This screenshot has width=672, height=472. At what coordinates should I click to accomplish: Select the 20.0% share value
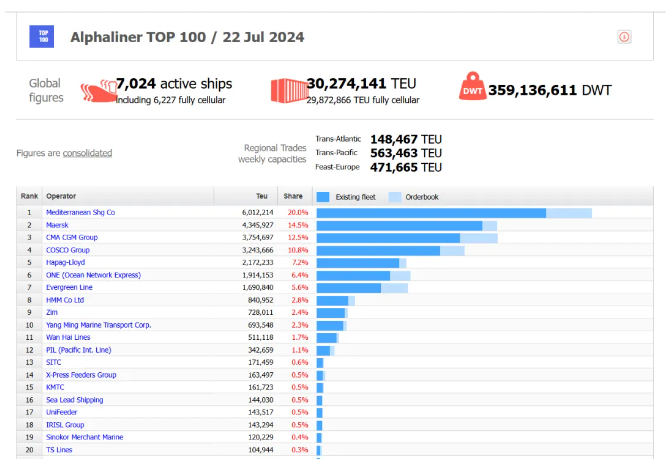pyautogui.click(x=298, y=212)
